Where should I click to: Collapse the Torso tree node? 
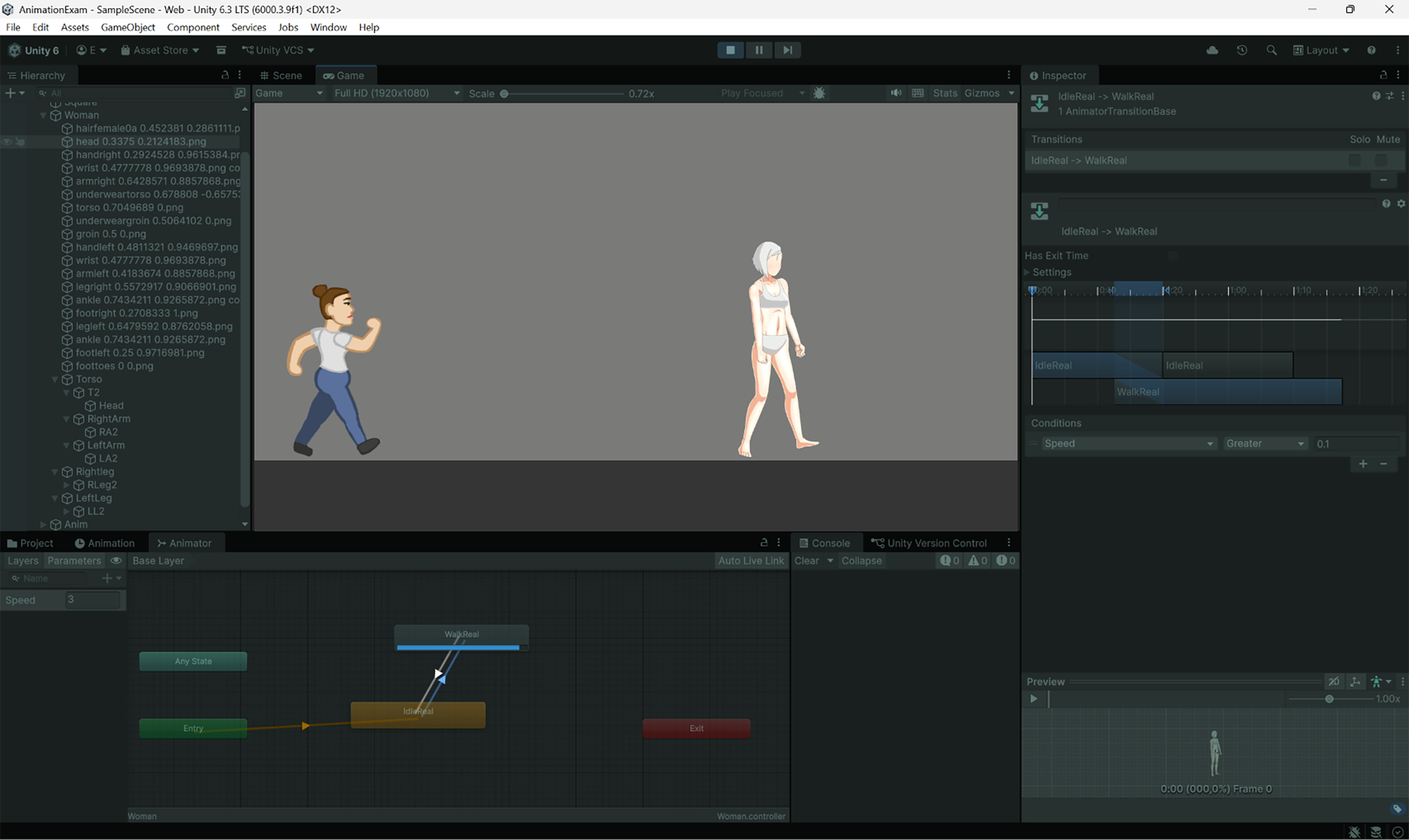click(x=55, y=379)
